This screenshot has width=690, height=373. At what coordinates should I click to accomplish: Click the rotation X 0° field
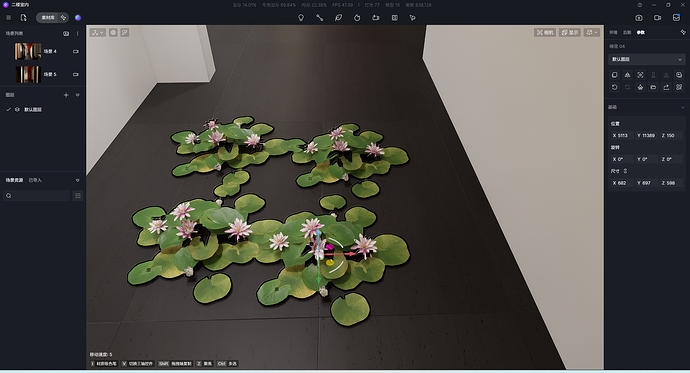(621, 159)
